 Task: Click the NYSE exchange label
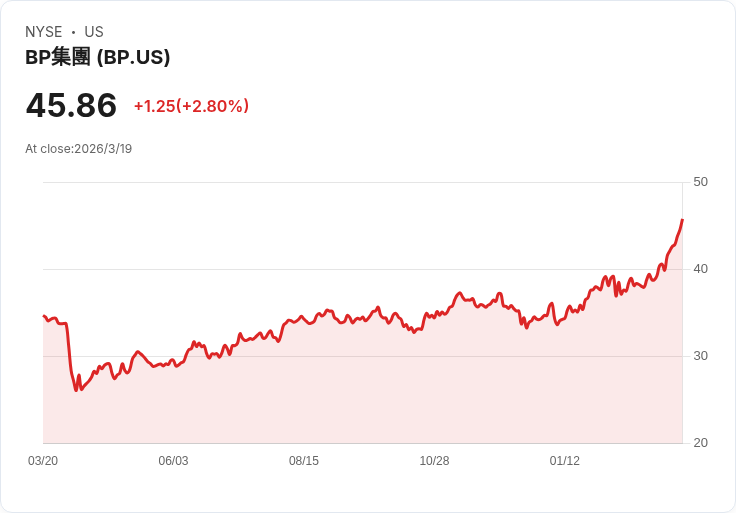coord(44,32)
